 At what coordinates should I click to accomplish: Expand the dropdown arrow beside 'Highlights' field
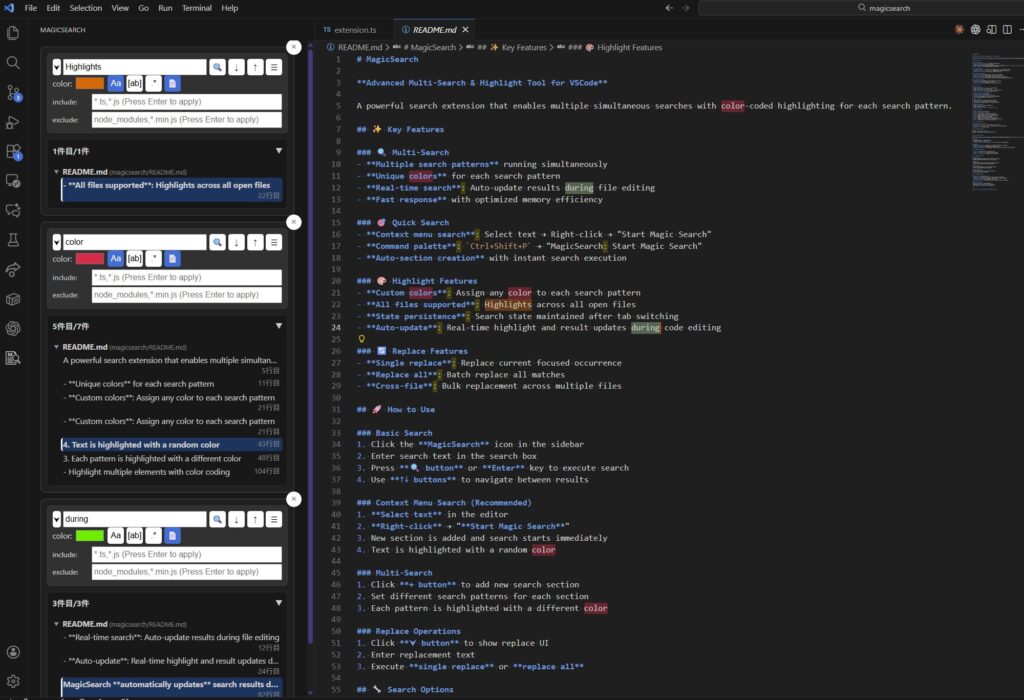tap(57, 67)
